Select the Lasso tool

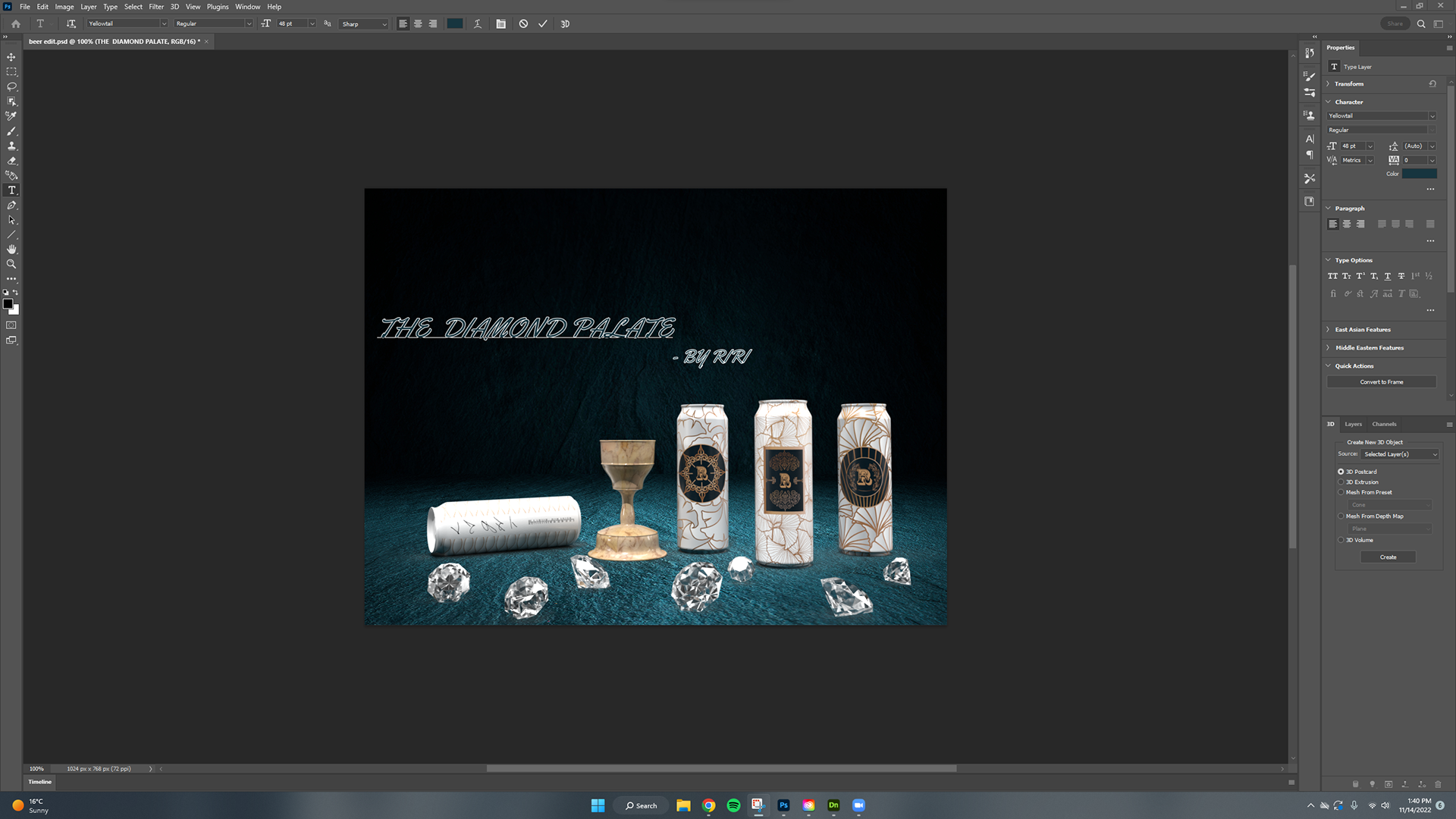pos(11,86)
